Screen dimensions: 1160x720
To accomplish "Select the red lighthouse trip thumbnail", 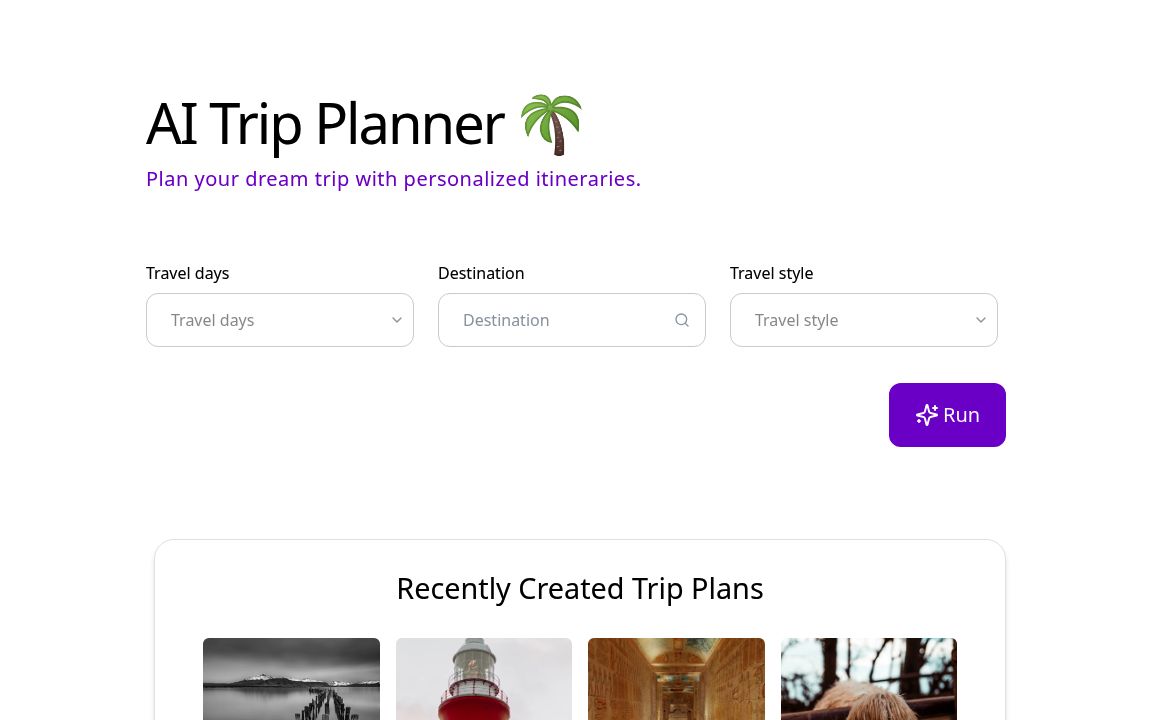I will tap(483, 679).
